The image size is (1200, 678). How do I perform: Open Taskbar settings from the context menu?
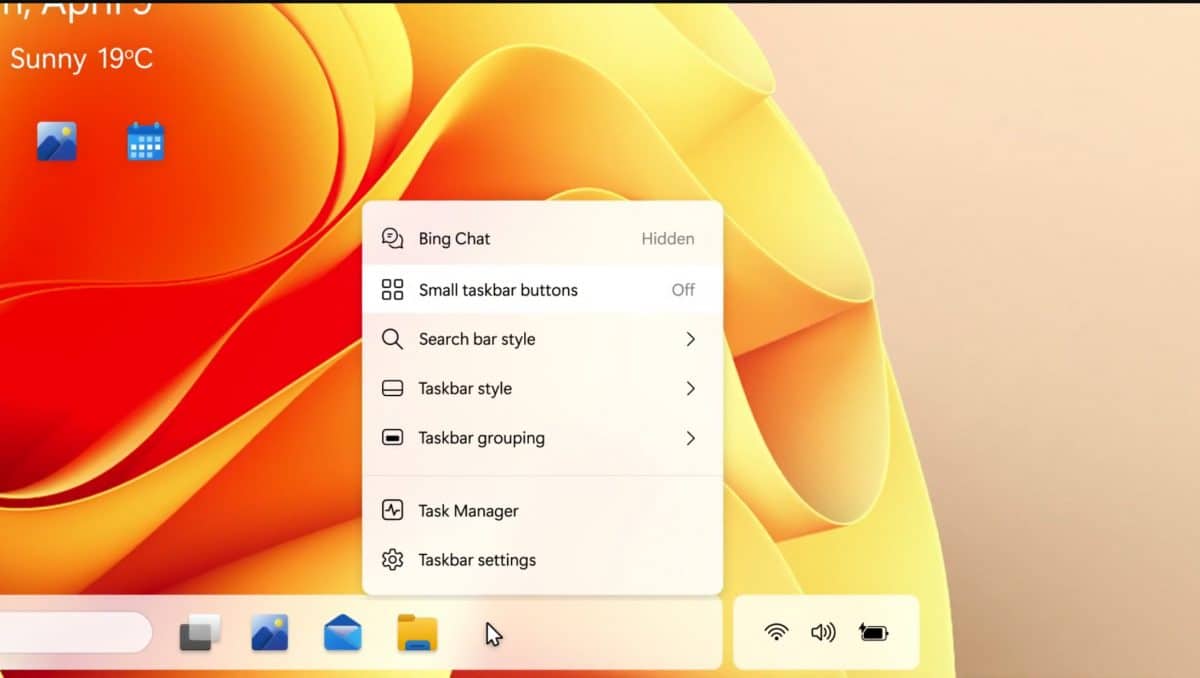(x=477, y=560)
